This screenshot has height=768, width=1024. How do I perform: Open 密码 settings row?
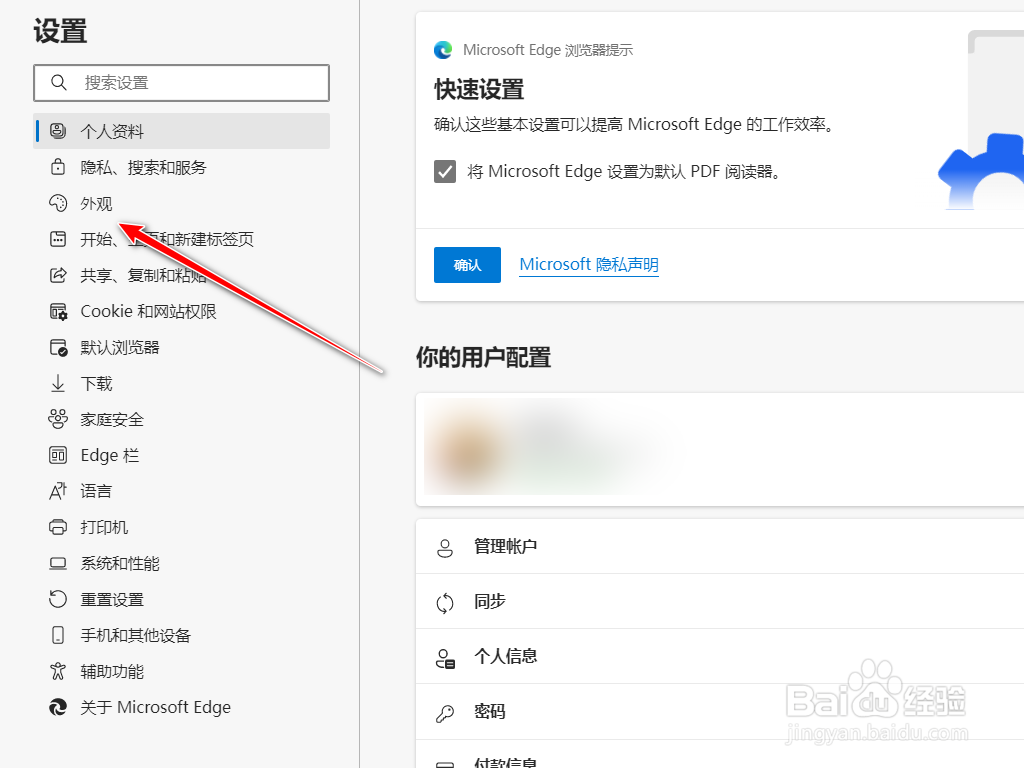click(x=720, y=712)
